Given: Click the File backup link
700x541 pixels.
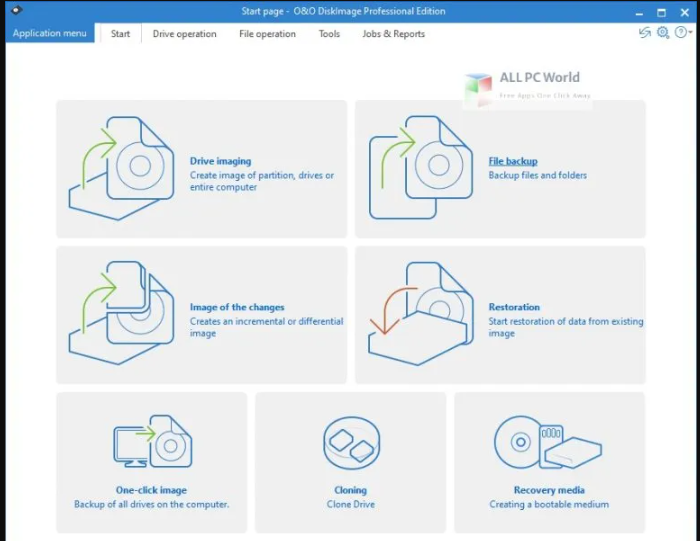Looking at the screenshot, I should (513, 161).
